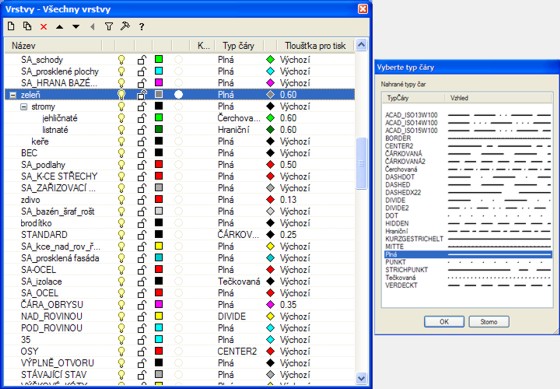This screenshot has height=389, width=560.
Task: Select HIDDEN line type in list
Action: click(468, 224)
